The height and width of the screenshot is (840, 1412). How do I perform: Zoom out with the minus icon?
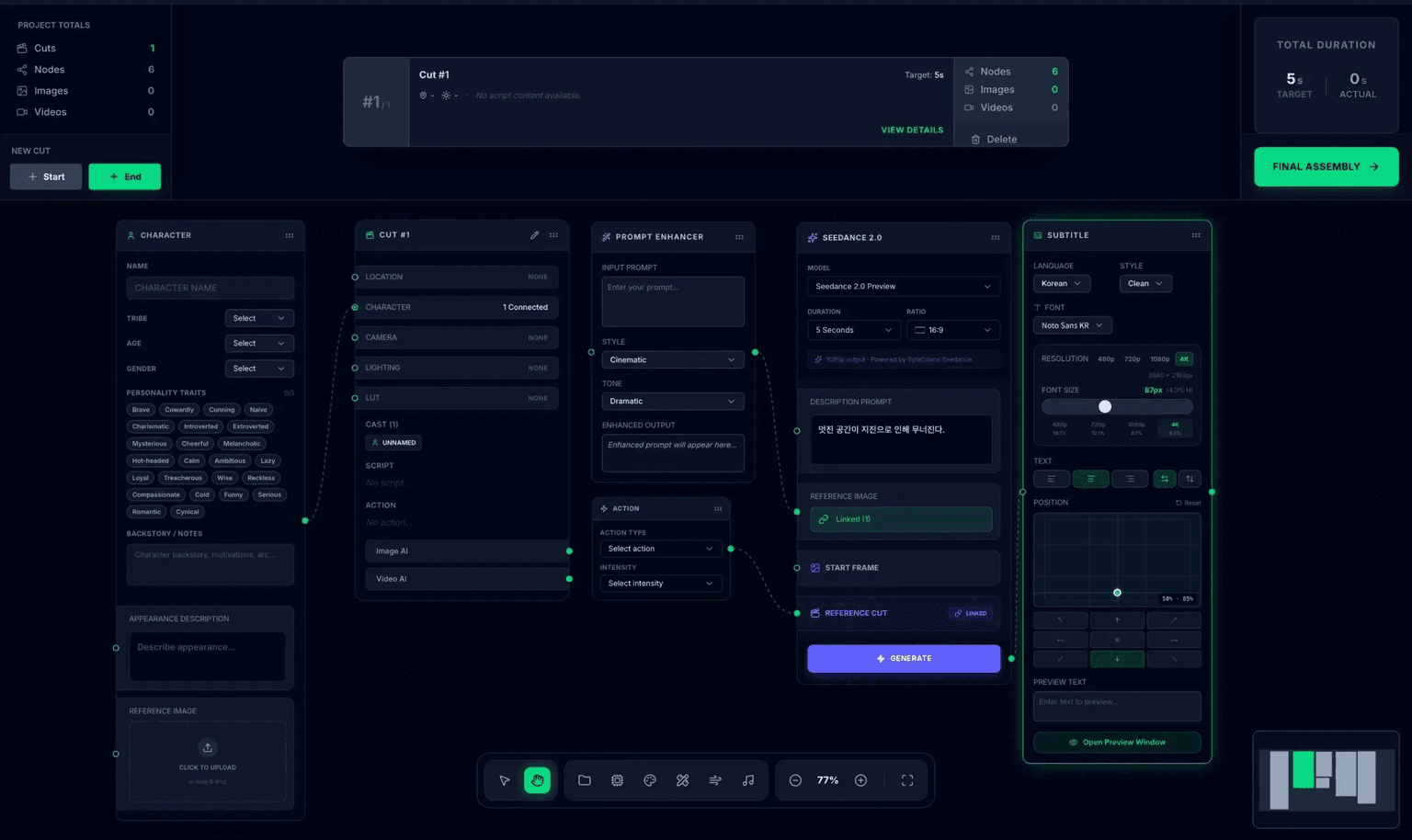tap(795, 780)
